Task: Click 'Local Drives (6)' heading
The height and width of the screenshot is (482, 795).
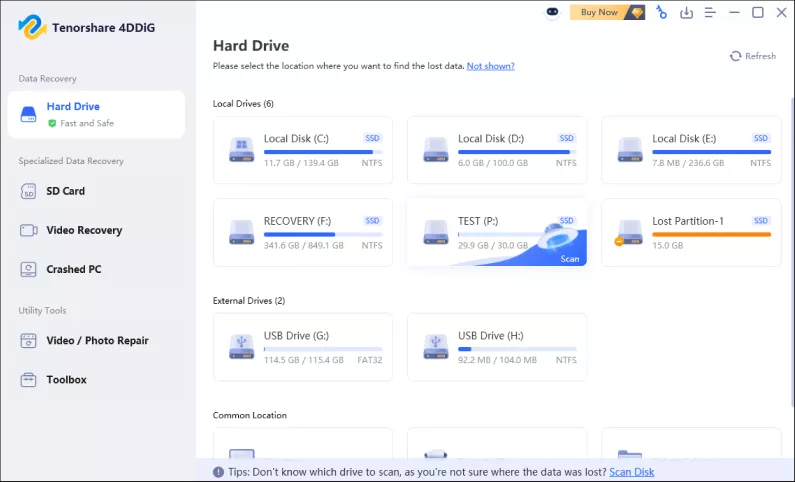Action: [x=243, y=104]
